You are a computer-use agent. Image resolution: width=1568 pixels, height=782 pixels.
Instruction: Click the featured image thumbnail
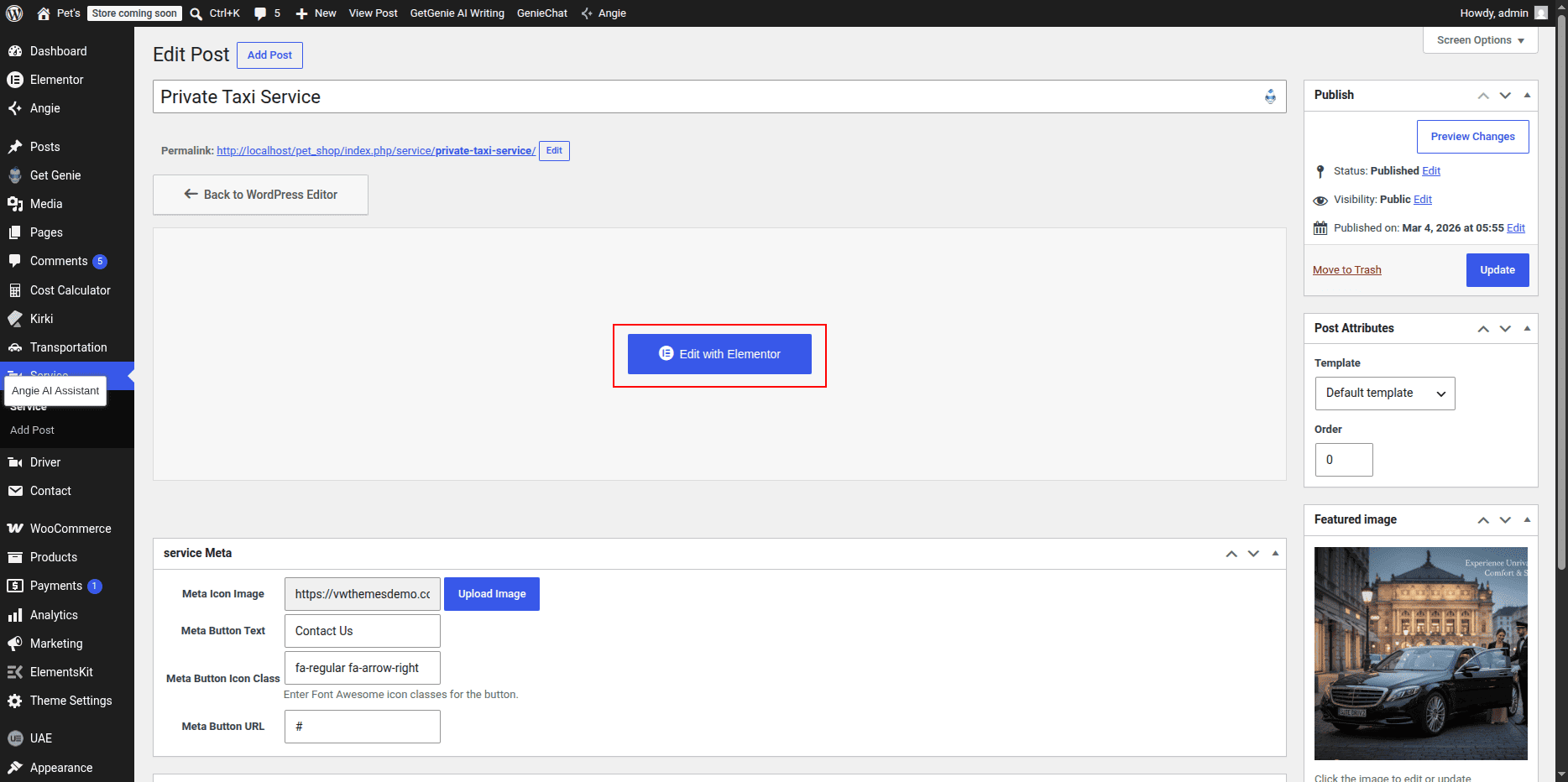tap(1420, 654)
